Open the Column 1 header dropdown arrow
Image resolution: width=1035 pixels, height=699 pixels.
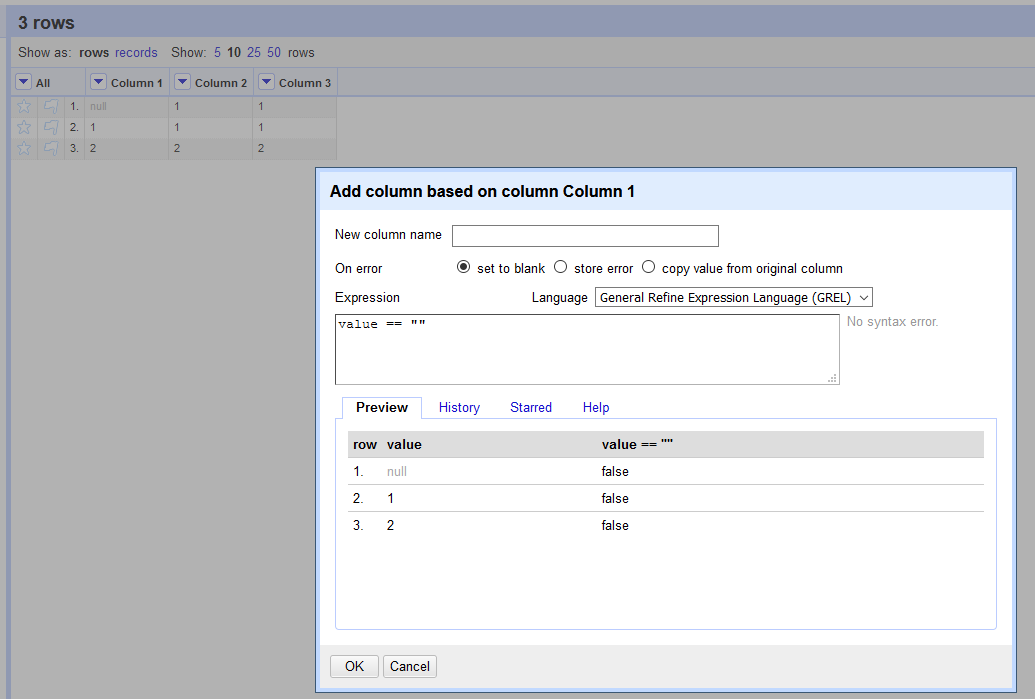coord(98,82)
